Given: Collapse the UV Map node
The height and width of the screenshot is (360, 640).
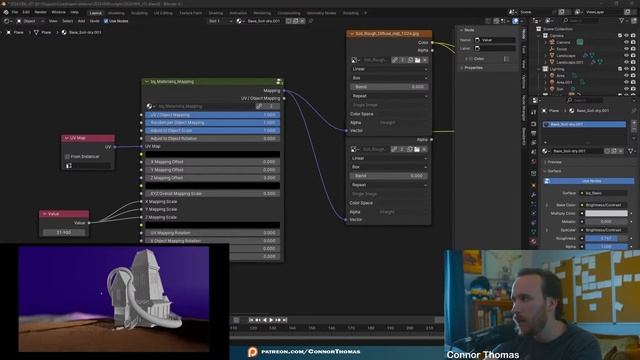Looking at the screenshot, I should click(67, 138).
